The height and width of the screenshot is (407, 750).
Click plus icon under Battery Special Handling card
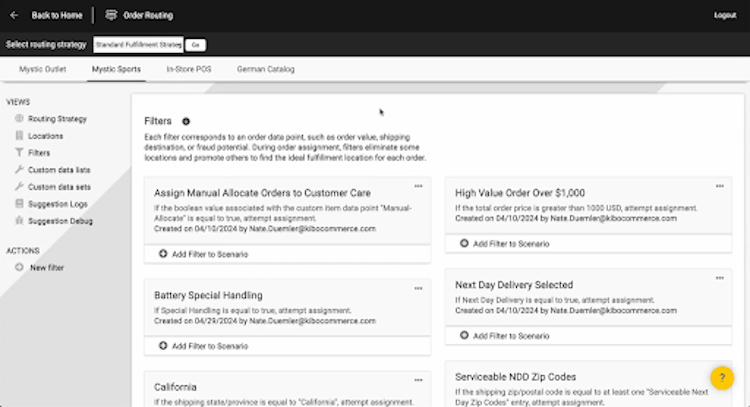pos(163,346)
